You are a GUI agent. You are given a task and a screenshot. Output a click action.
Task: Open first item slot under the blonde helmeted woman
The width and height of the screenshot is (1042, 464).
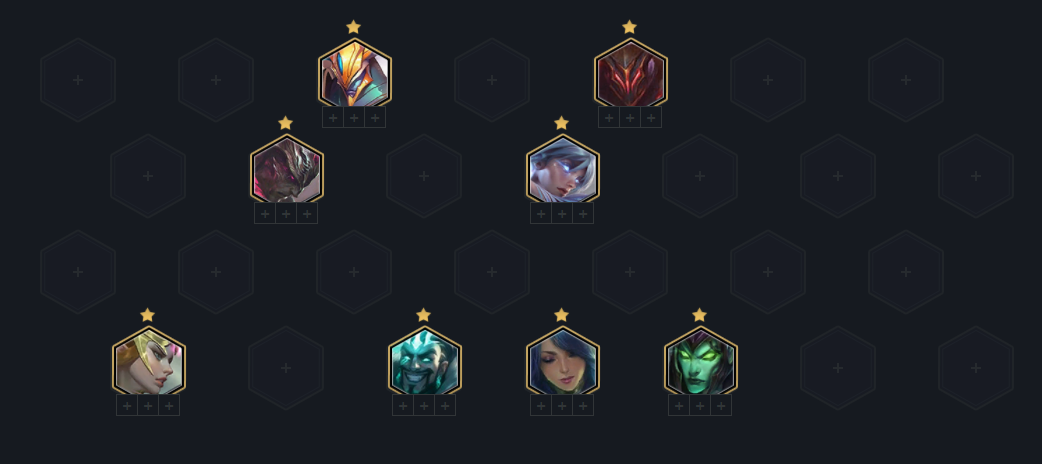tap(127, 406)
